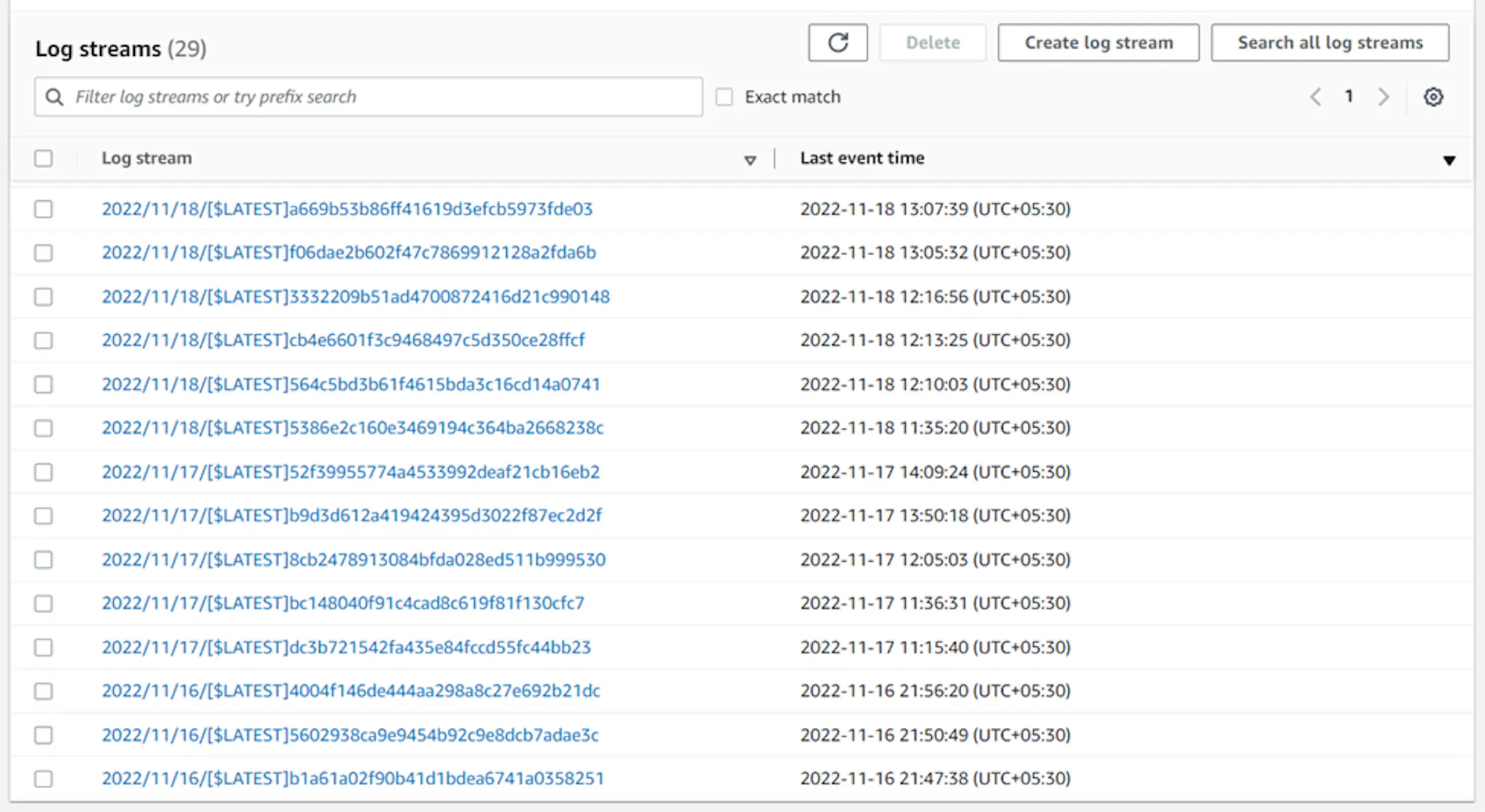Open log stream 52f39955774a4533992deaf21cb16eb2
This screenshot has width=1485, height=812.
point(351,472)
